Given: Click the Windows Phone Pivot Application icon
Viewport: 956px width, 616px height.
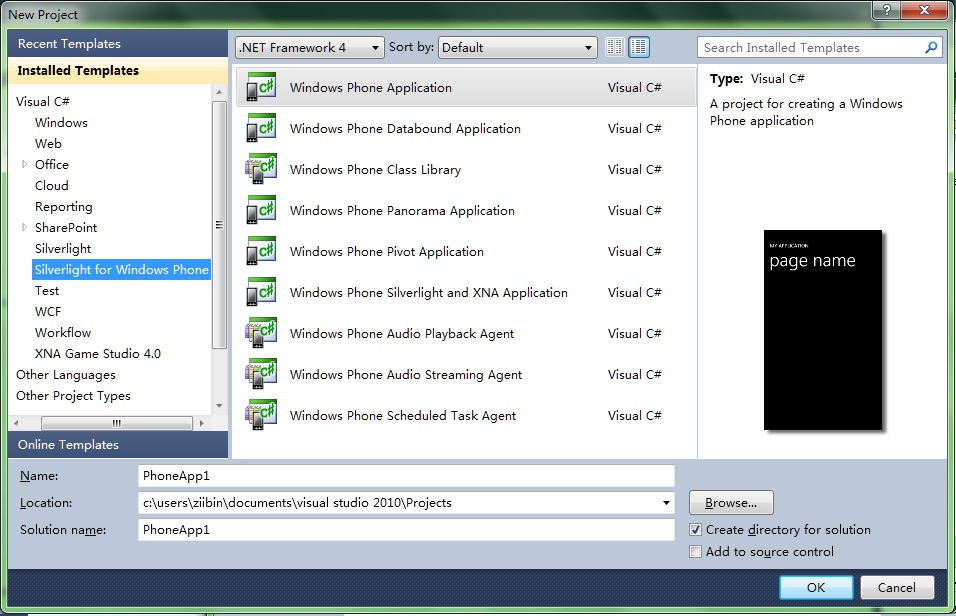Looking at the screenshot, I should tap(261, 251).
